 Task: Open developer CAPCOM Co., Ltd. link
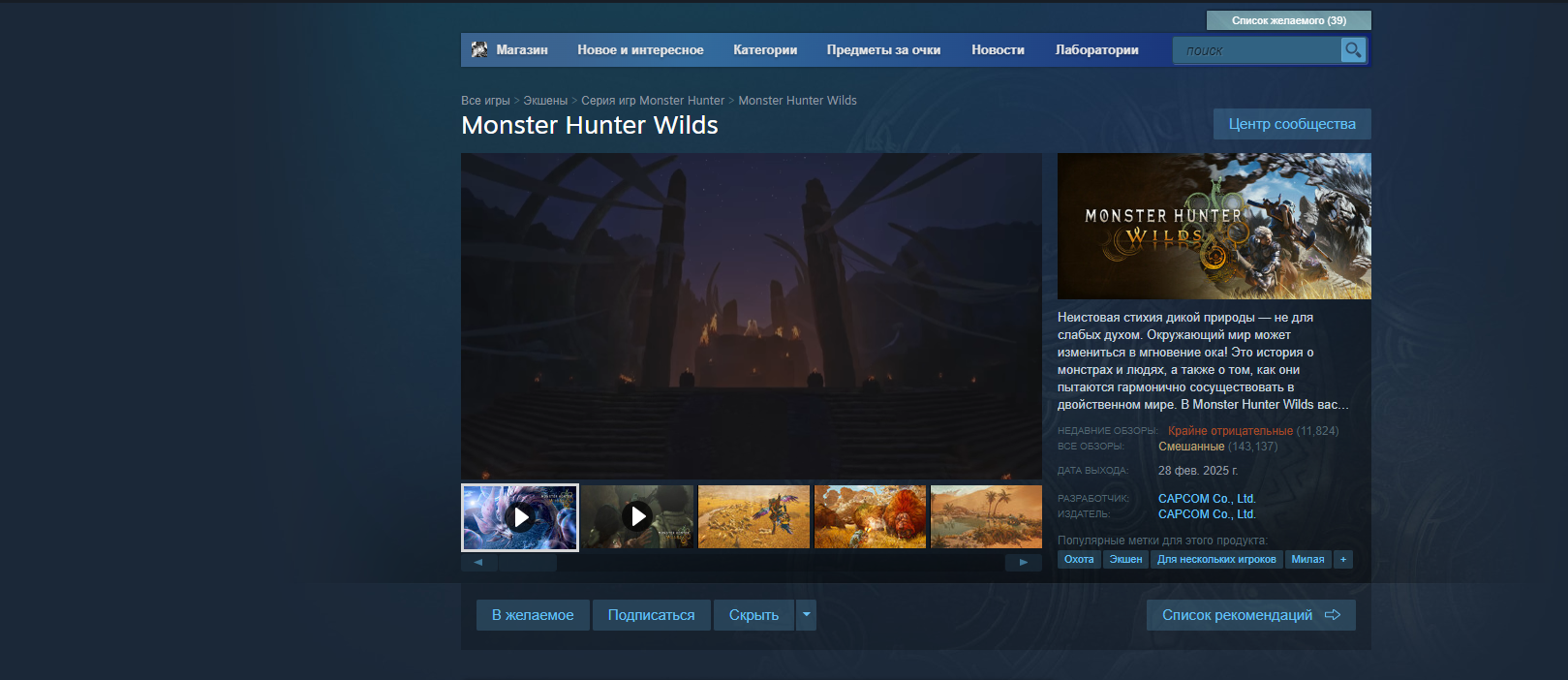(1207, 499)
